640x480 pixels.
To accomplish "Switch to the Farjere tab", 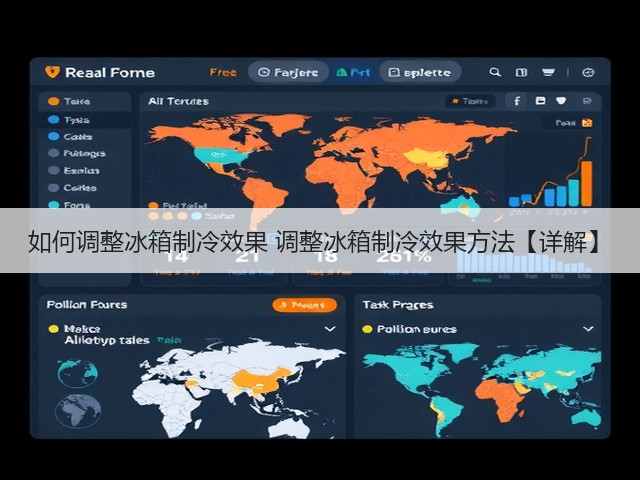I will (288, 72).
